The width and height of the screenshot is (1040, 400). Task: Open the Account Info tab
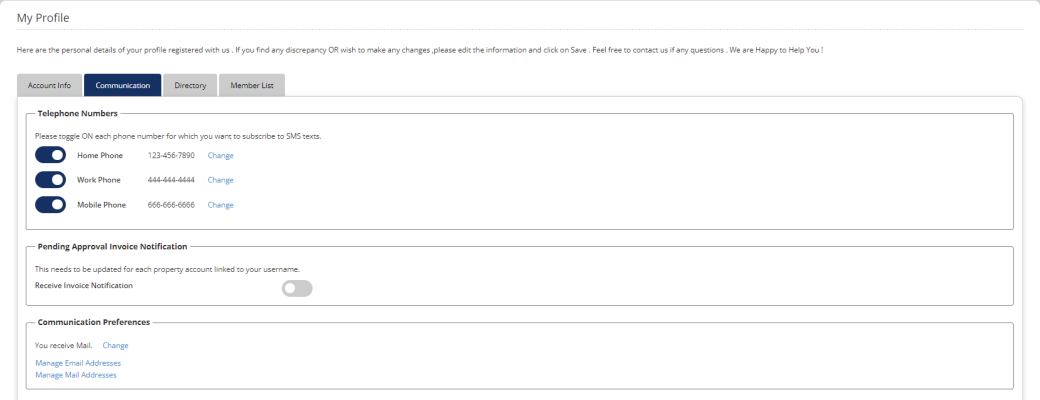[49, 85]
